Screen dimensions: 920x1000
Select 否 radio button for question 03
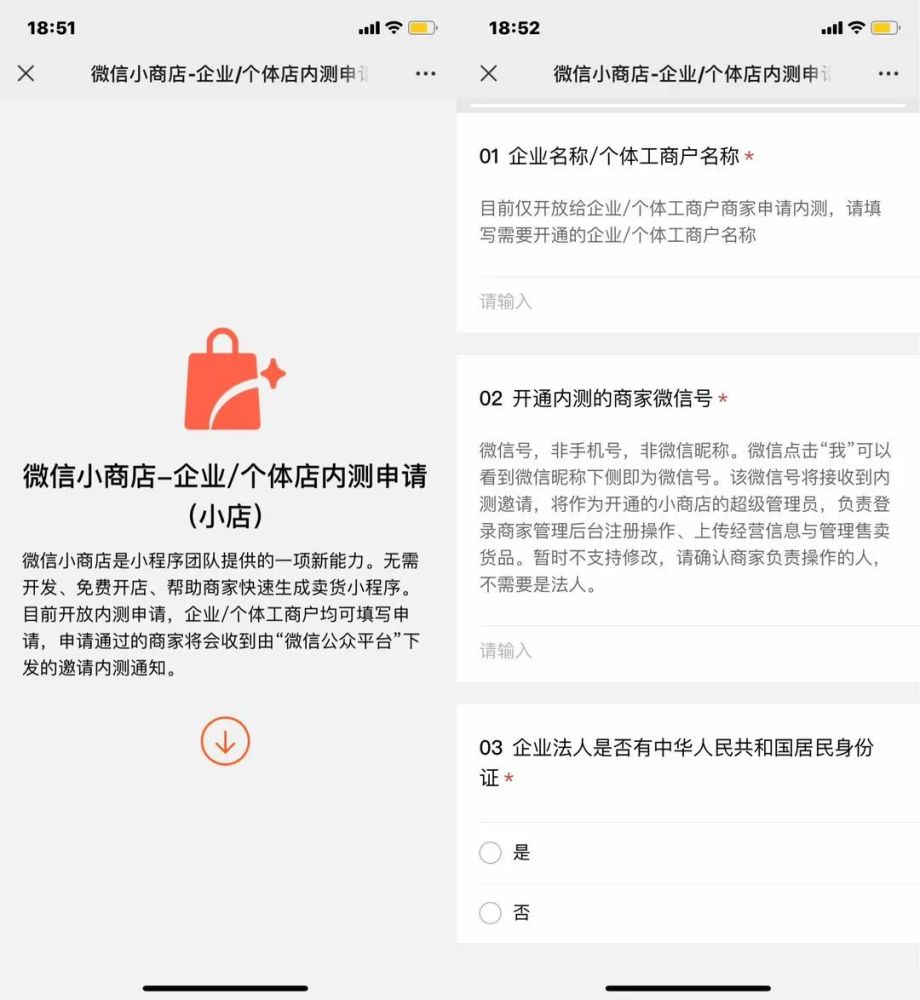point(490,913)
